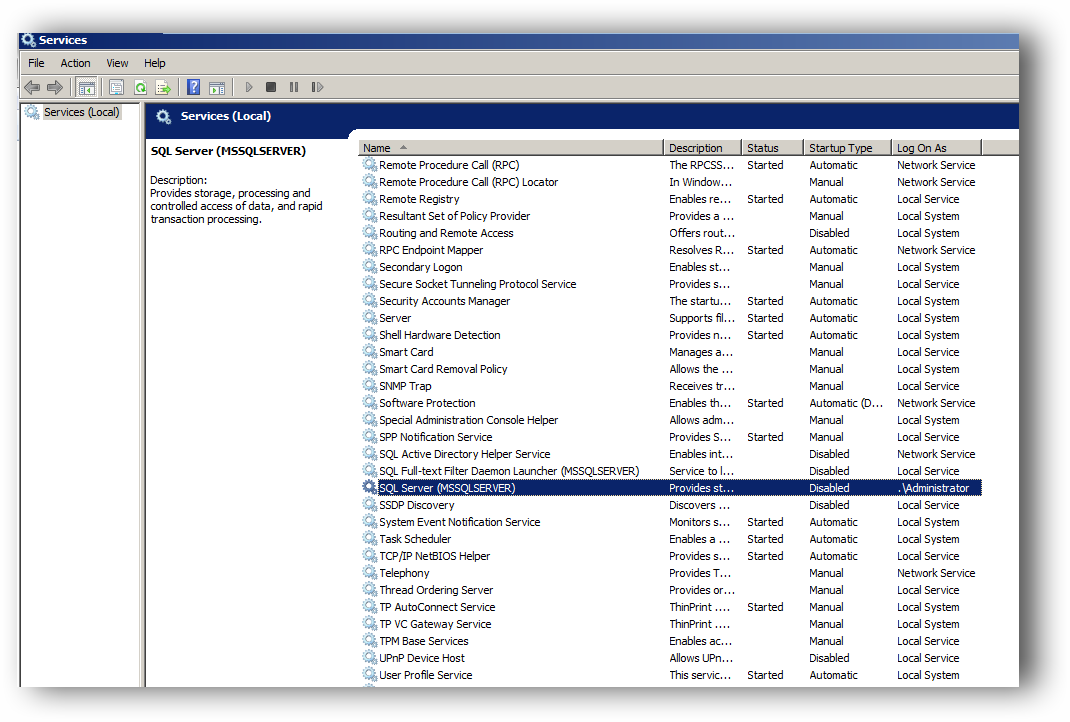The height and width of the screenshot is (722, 1070).
Task: Open Properties from the toolbar
Action: coord(117,87)
